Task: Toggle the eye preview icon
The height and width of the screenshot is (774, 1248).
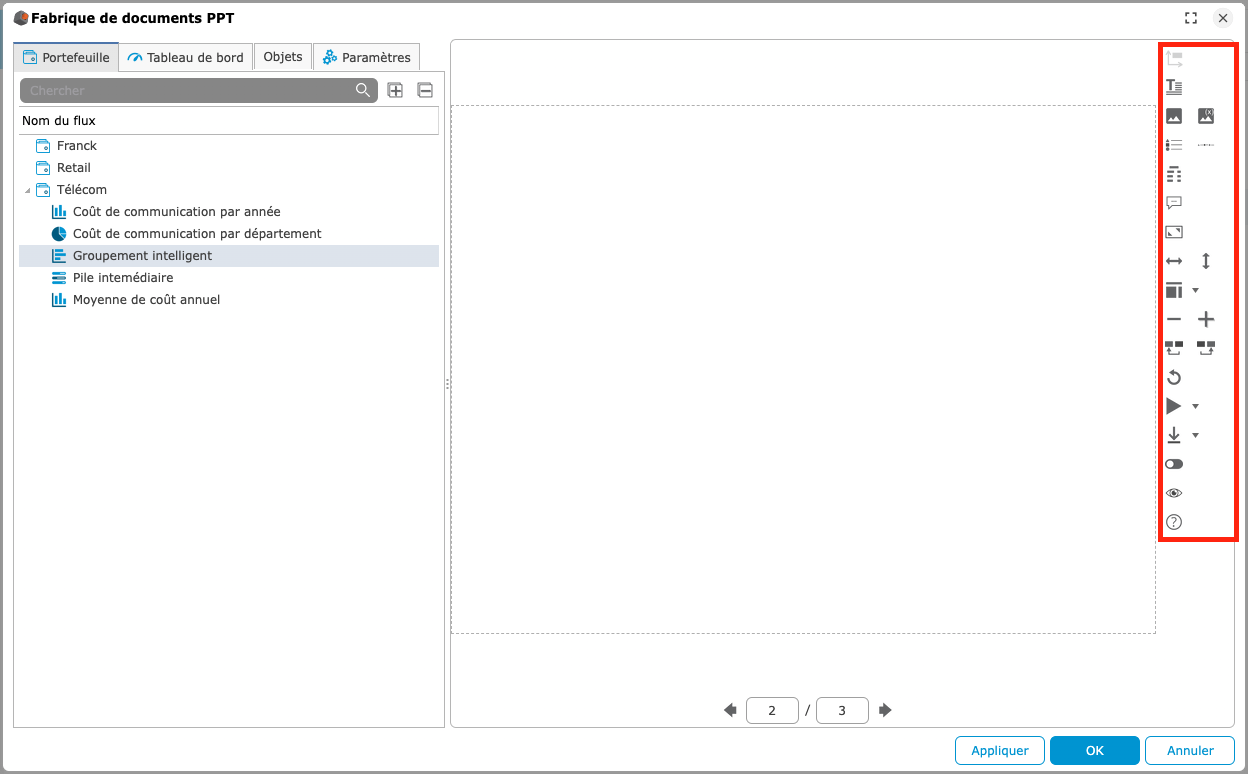Action: click(1174, 493)
